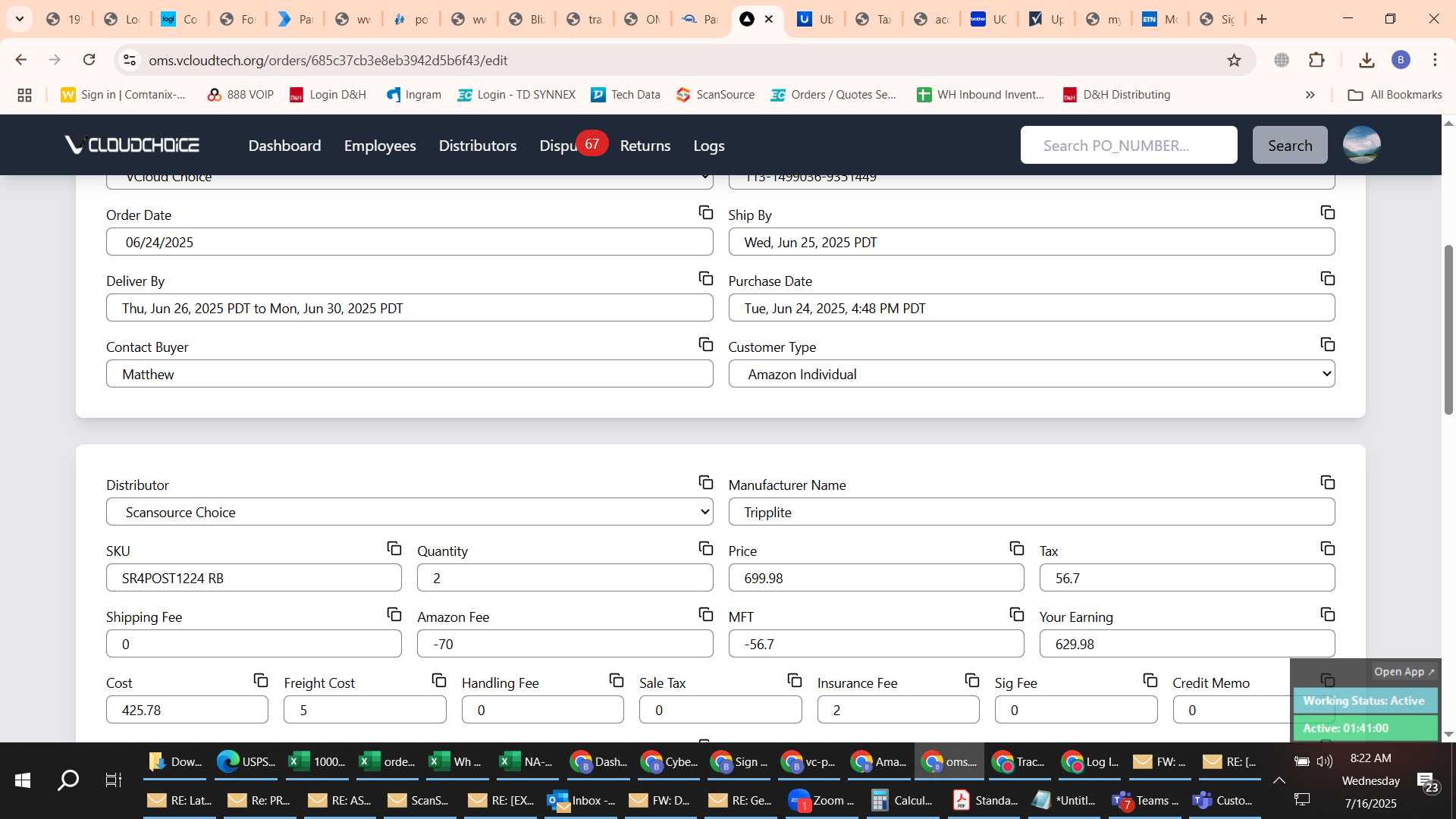Copy the Insurance Fee value
Viewport: 1456px width, 819px height.
click(972, 680)
